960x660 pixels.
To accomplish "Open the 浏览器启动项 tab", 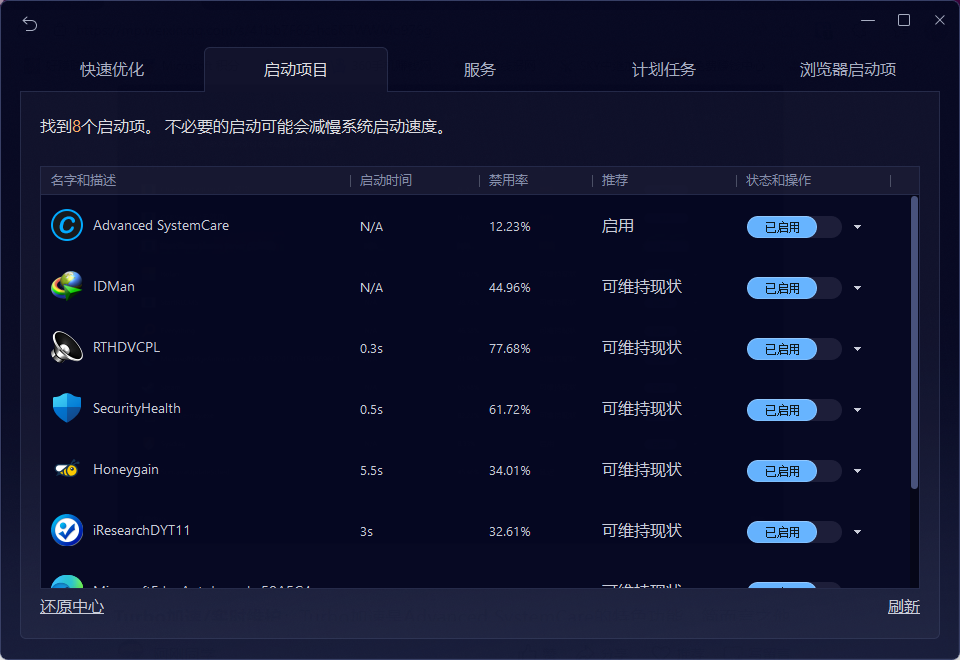I will [x=847, y=69].
